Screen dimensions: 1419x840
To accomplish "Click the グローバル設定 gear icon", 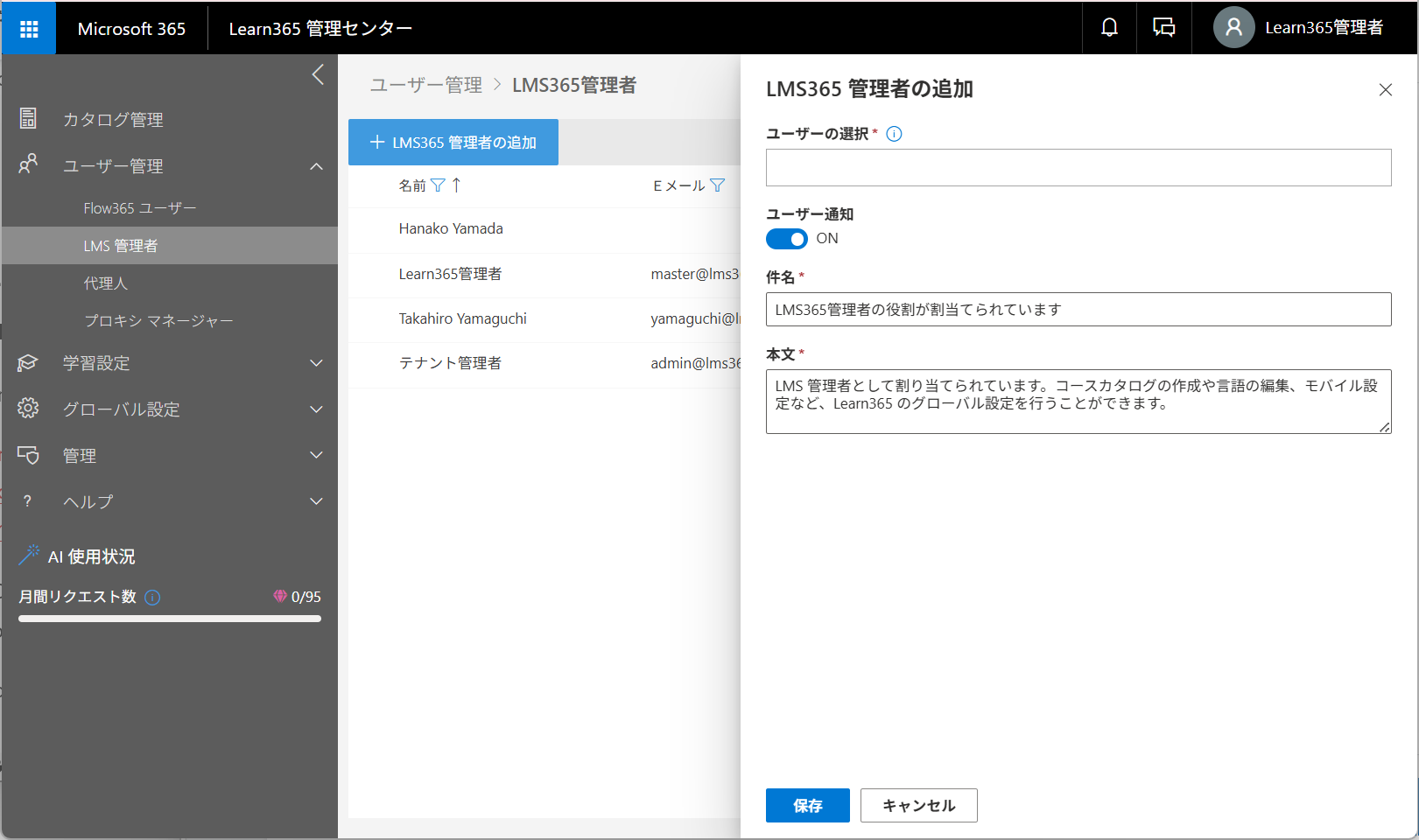I will coord(28,408).
